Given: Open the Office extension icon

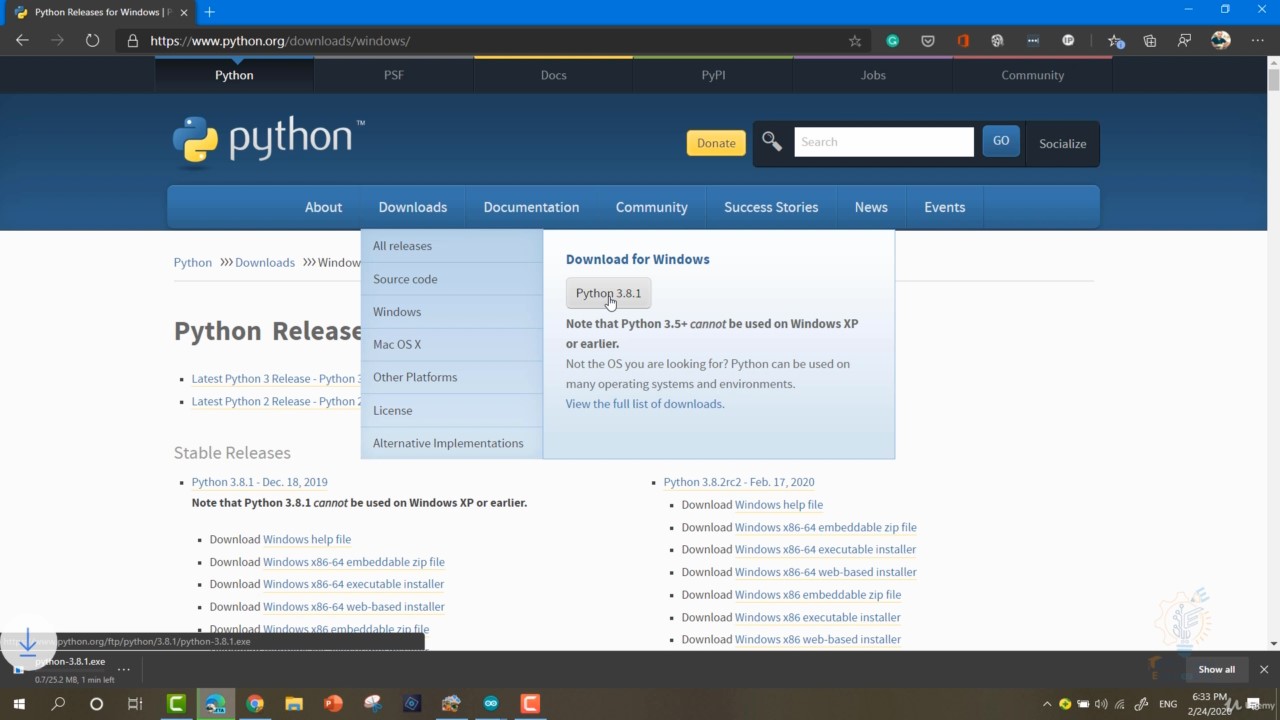Looking at the screenshot, I should pos(963,41).
